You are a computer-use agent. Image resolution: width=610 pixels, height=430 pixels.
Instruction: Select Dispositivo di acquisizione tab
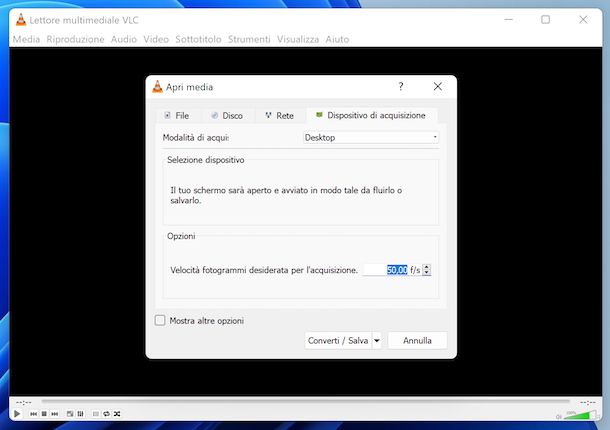point(372,115)
